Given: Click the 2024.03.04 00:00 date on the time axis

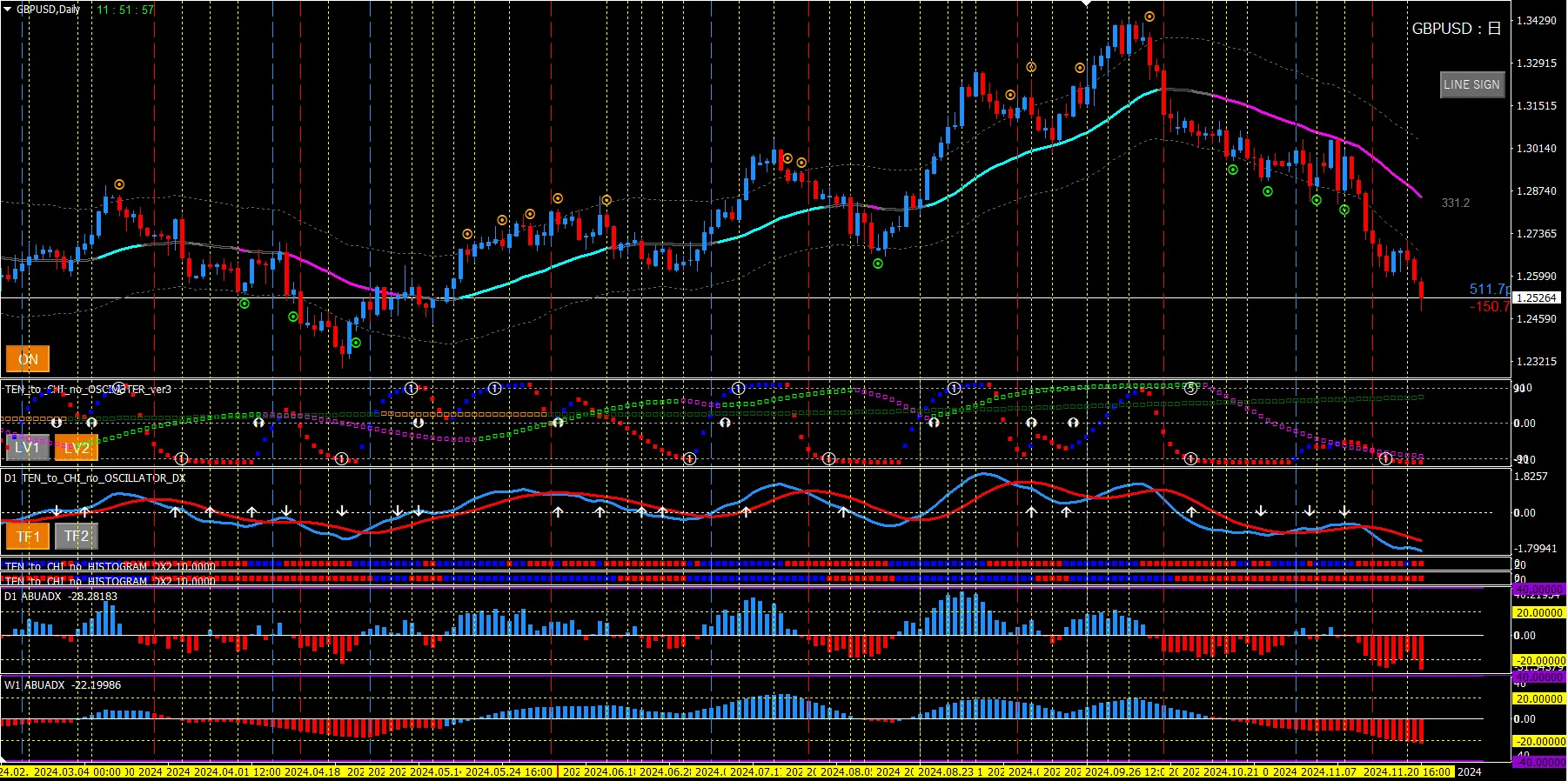Looking at the screenshot, I should (x=77, y=771).
